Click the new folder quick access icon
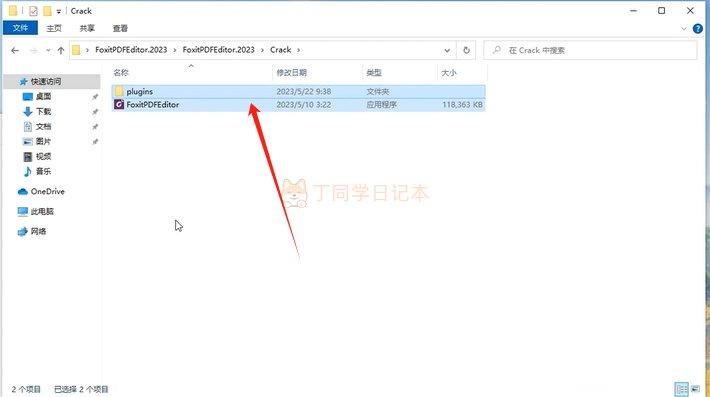Viewport: 710px width, 397px height. pos(47,11)
